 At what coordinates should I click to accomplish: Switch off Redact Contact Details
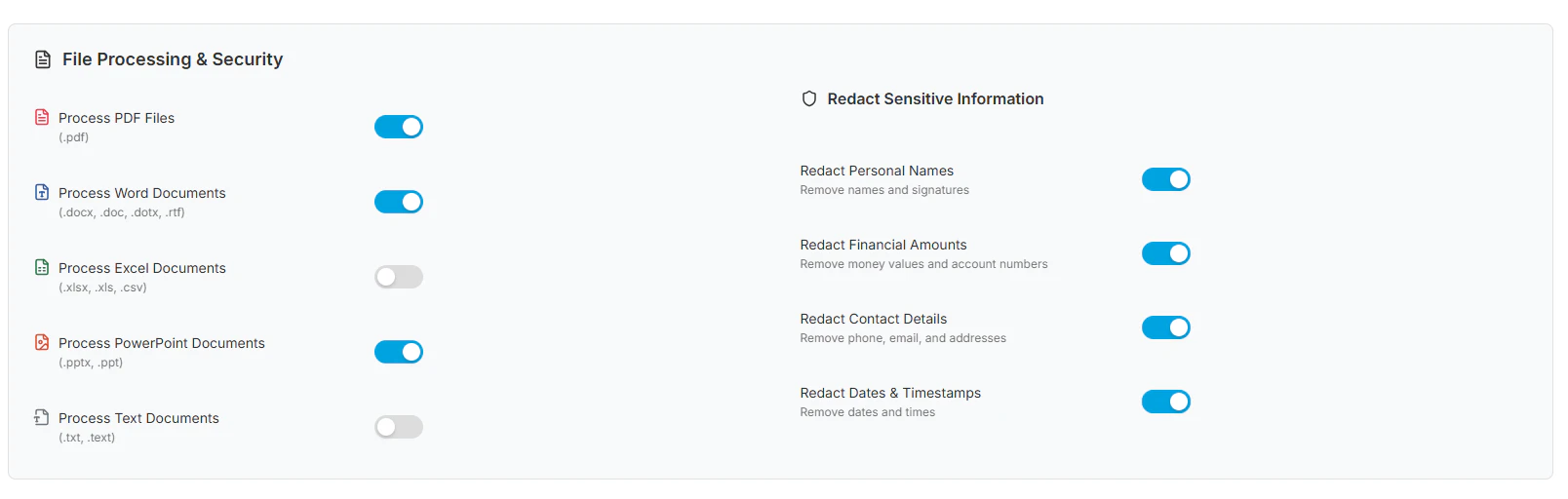(x=1166, y=327)
